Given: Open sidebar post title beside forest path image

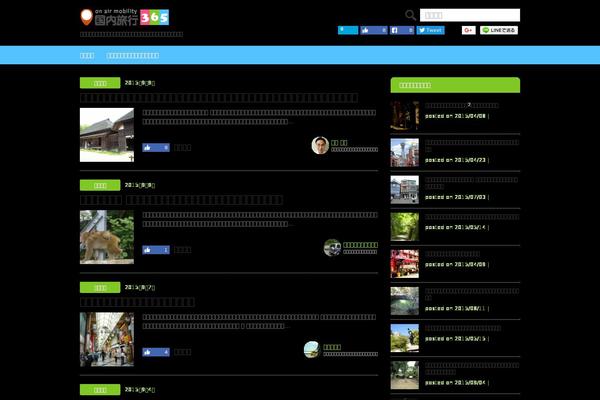Looking at the screenshot, I should coord(472,217).
